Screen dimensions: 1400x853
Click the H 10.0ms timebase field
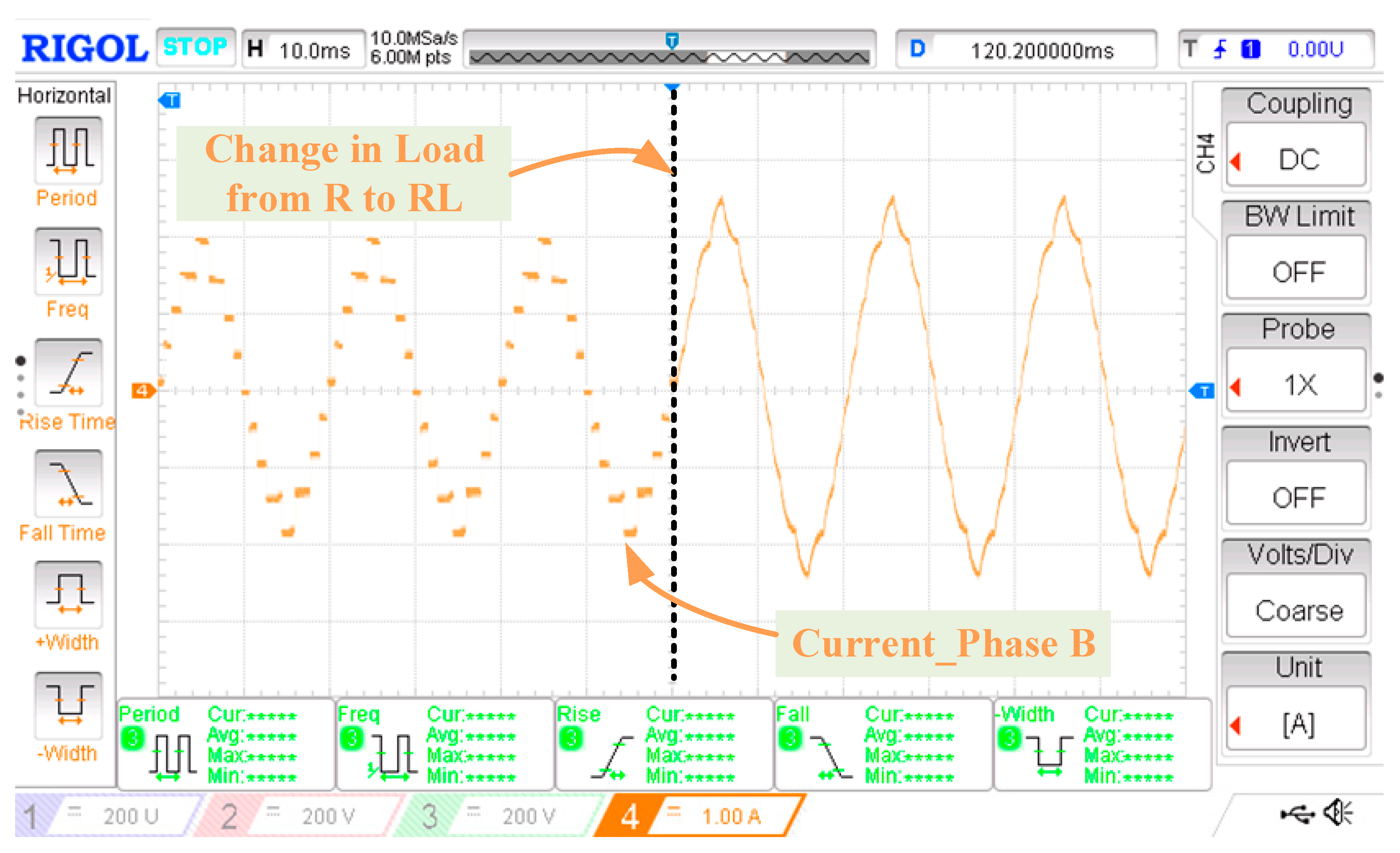pos(303,50)
